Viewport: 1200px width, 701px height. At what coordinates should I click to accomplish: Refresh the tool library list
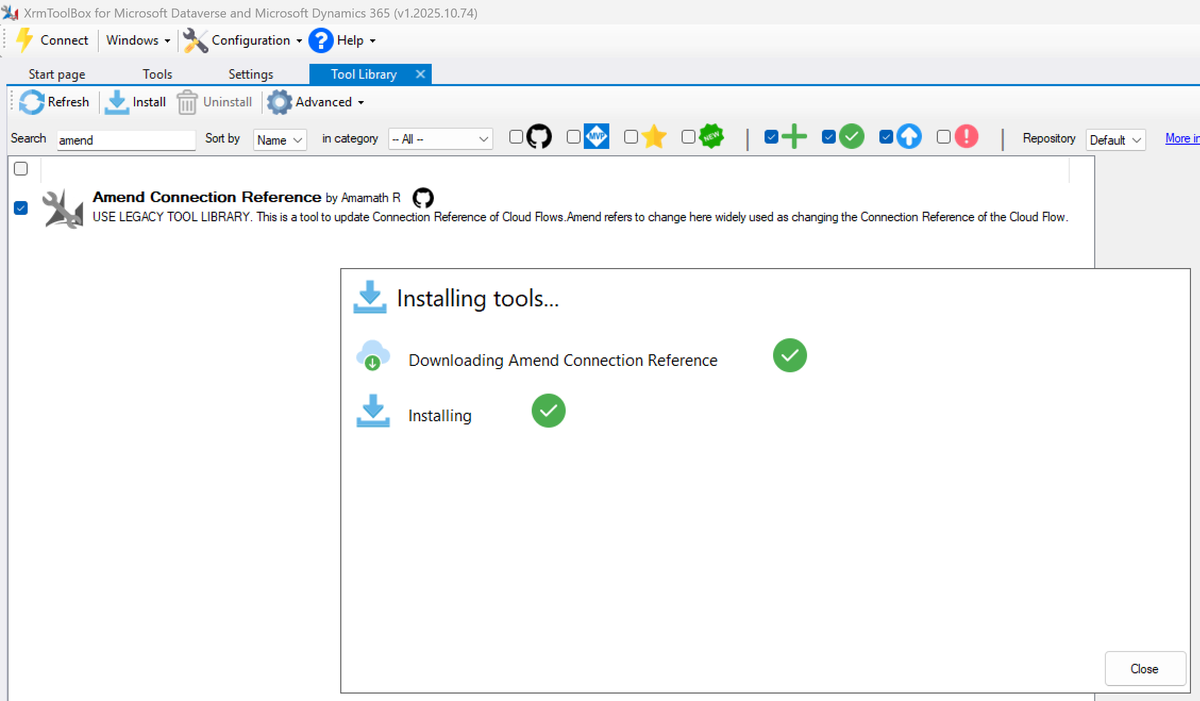(x=55, y=102)
